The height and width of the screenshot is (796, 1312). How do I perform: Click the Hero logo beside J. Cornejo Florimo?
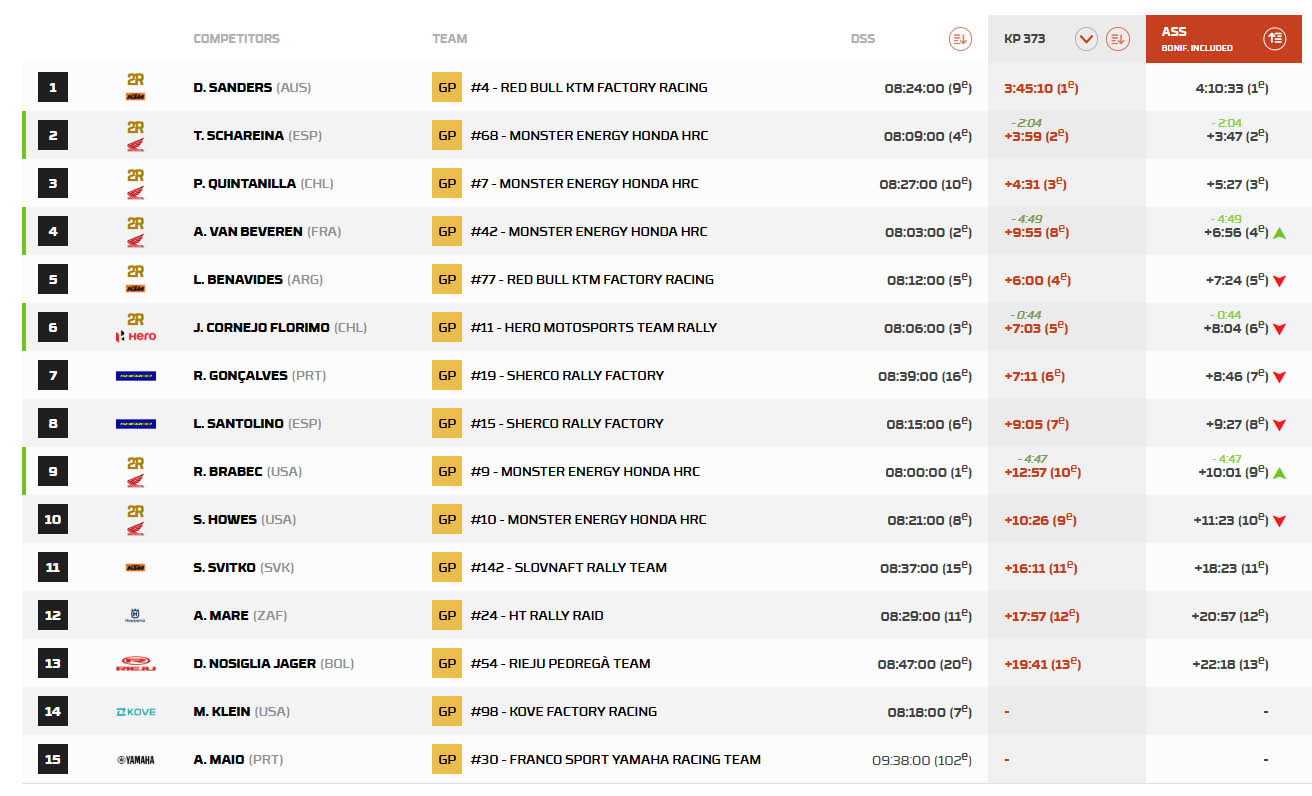[135, 336]
